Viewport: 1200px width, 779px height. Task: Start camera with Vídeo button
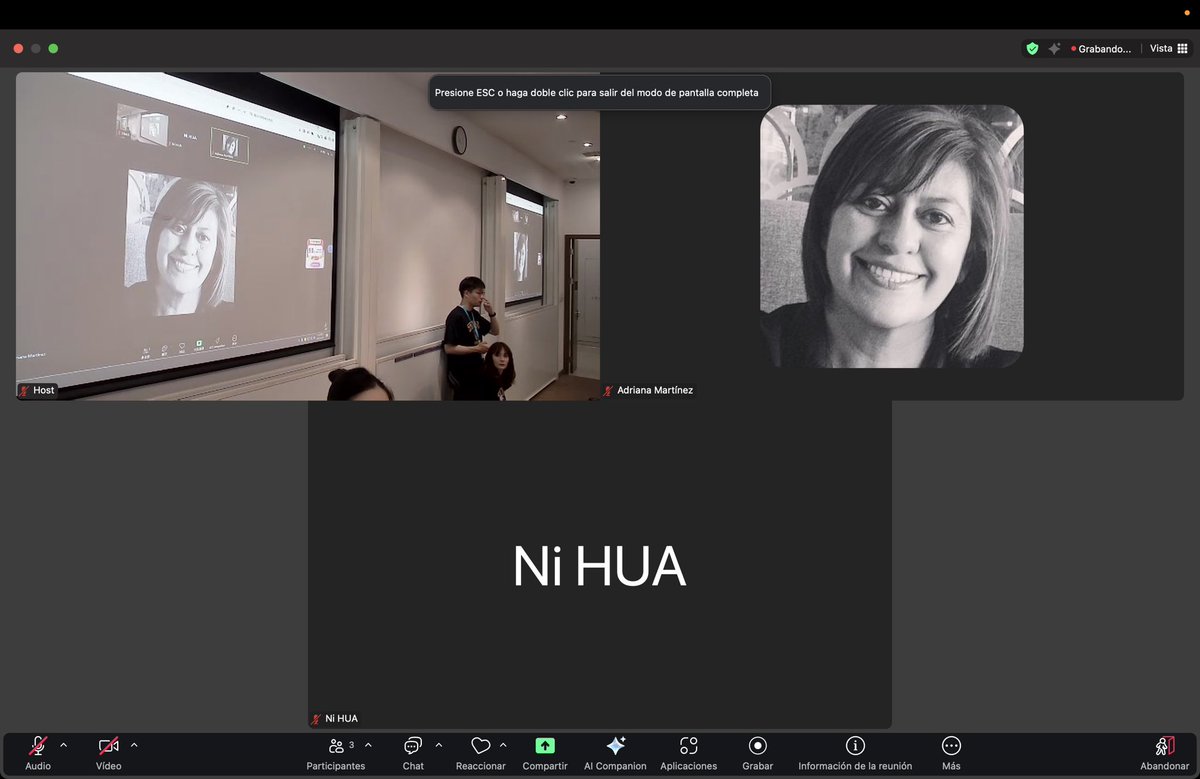(109, 753)
